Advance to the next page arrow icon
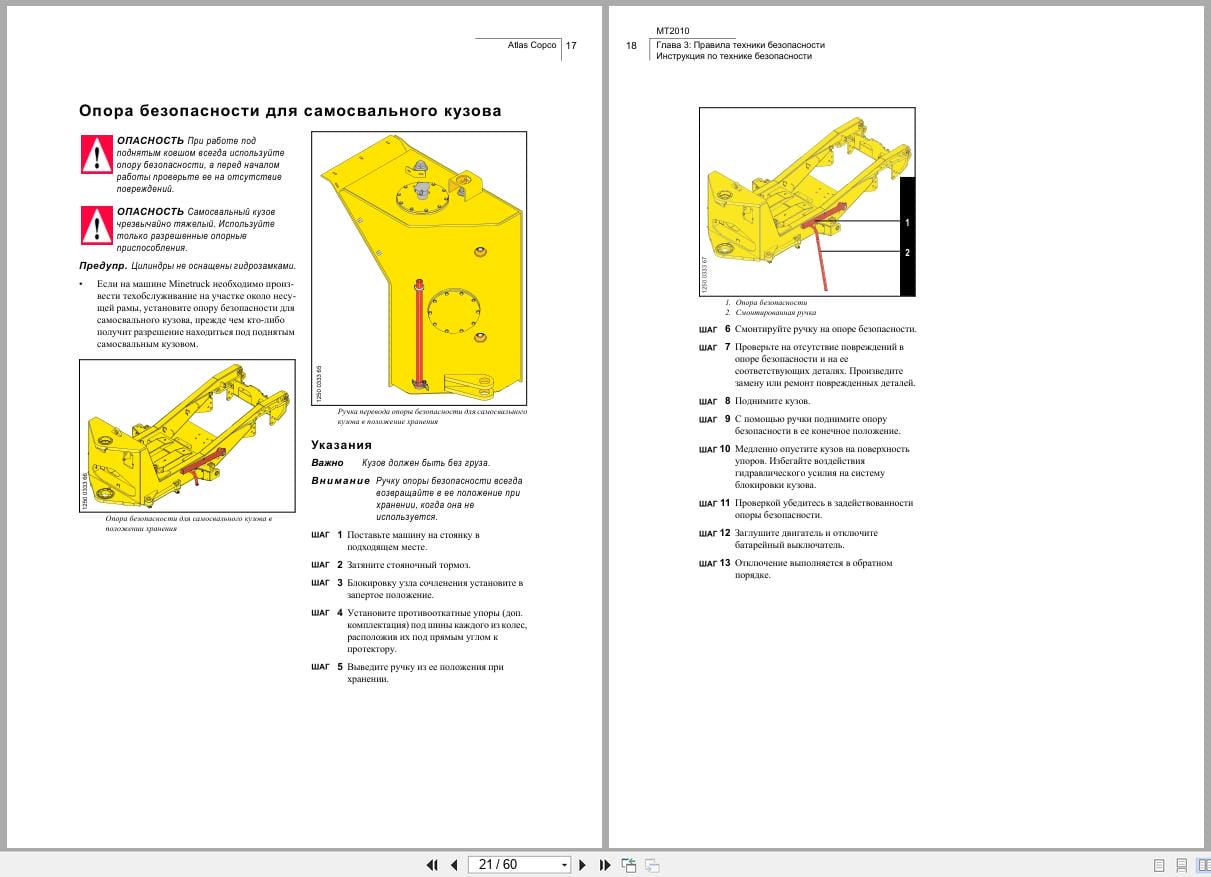The height and width of the screenshot is (877, 1211). tap(583, 864)
